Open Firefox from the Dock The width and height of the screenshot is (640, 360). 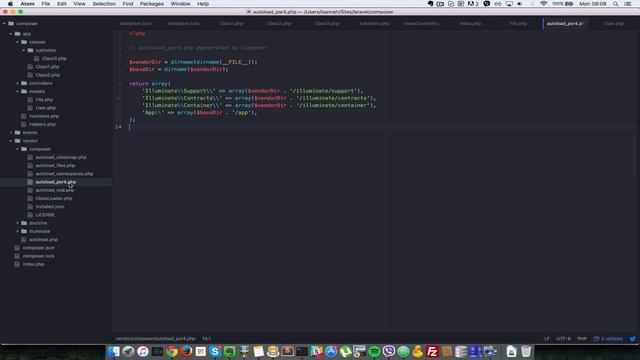(x=187, y=351)
